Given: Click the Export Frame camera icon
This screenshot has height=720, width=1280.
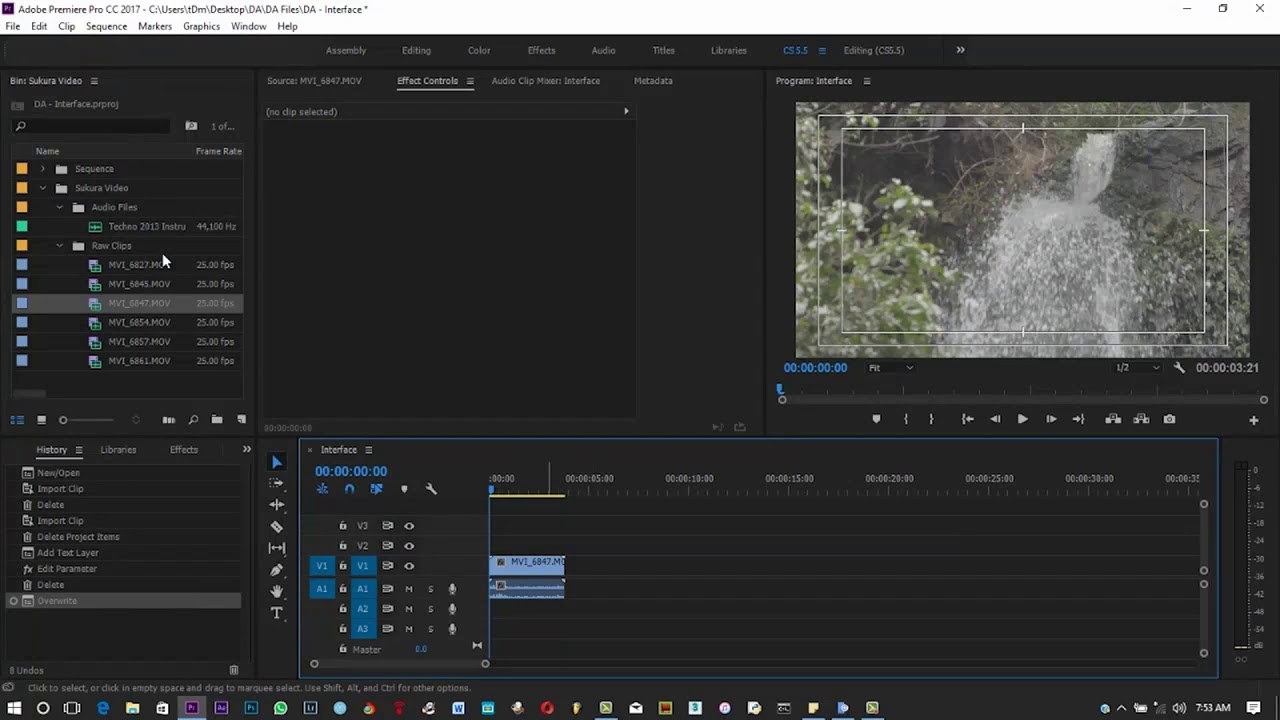Looking at the screenshot, I should 1169,419.
